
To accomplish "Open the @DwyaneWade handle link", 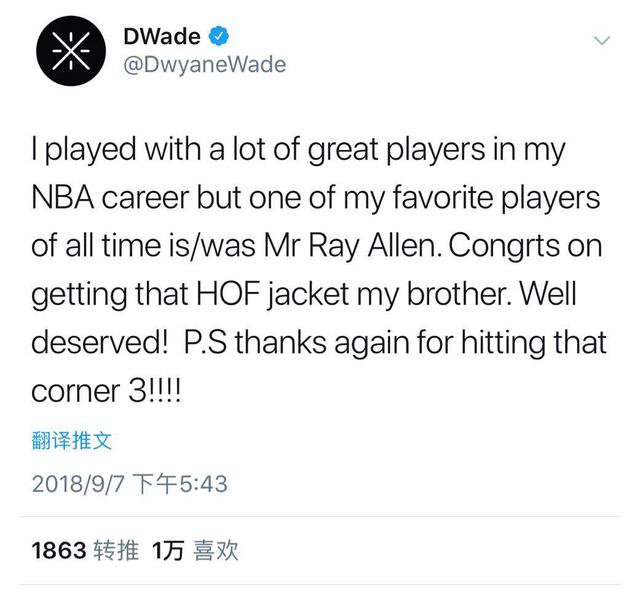I will tap(204, 64).
